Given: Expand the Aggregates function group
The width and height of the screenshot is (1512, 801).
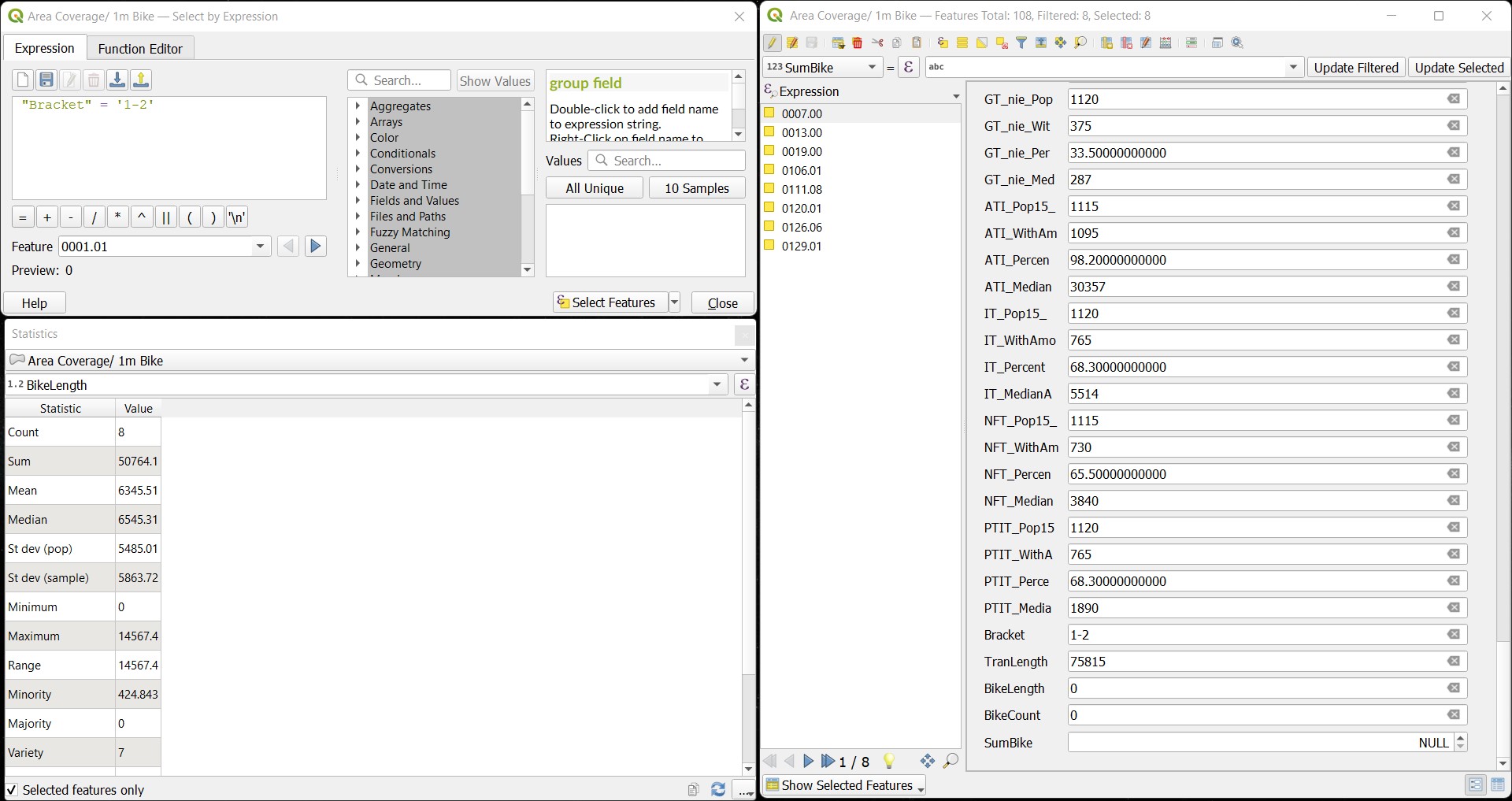Looking at the screenshot, I should tap(358, 106).
